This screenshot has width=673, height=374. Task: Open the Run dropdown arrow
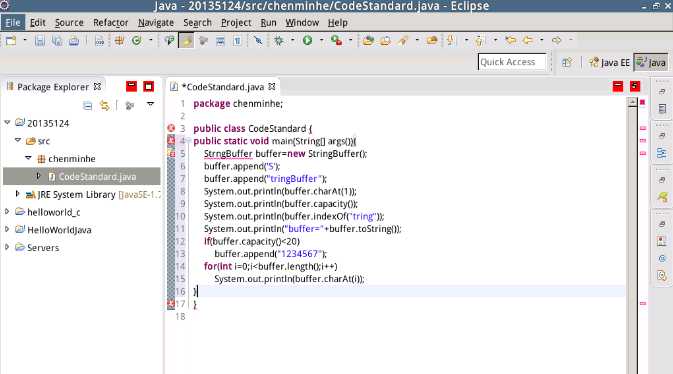pos(321,40)
